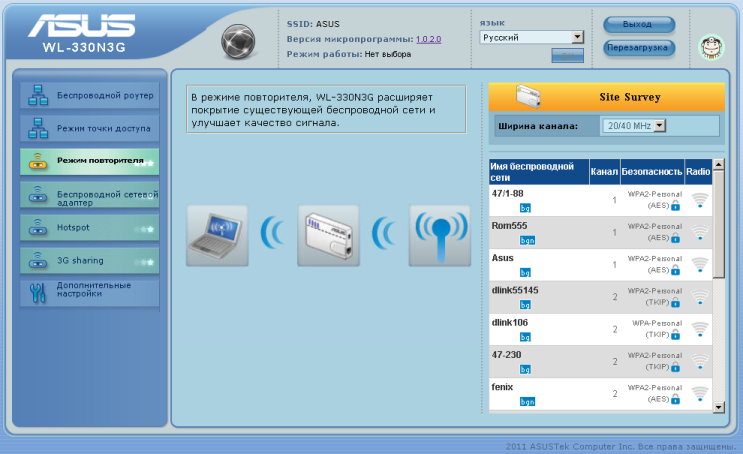The width and height of the screenshot is (743, 454).
Task: Open the language dropdown showing Русский
Action: coord(531,37)
